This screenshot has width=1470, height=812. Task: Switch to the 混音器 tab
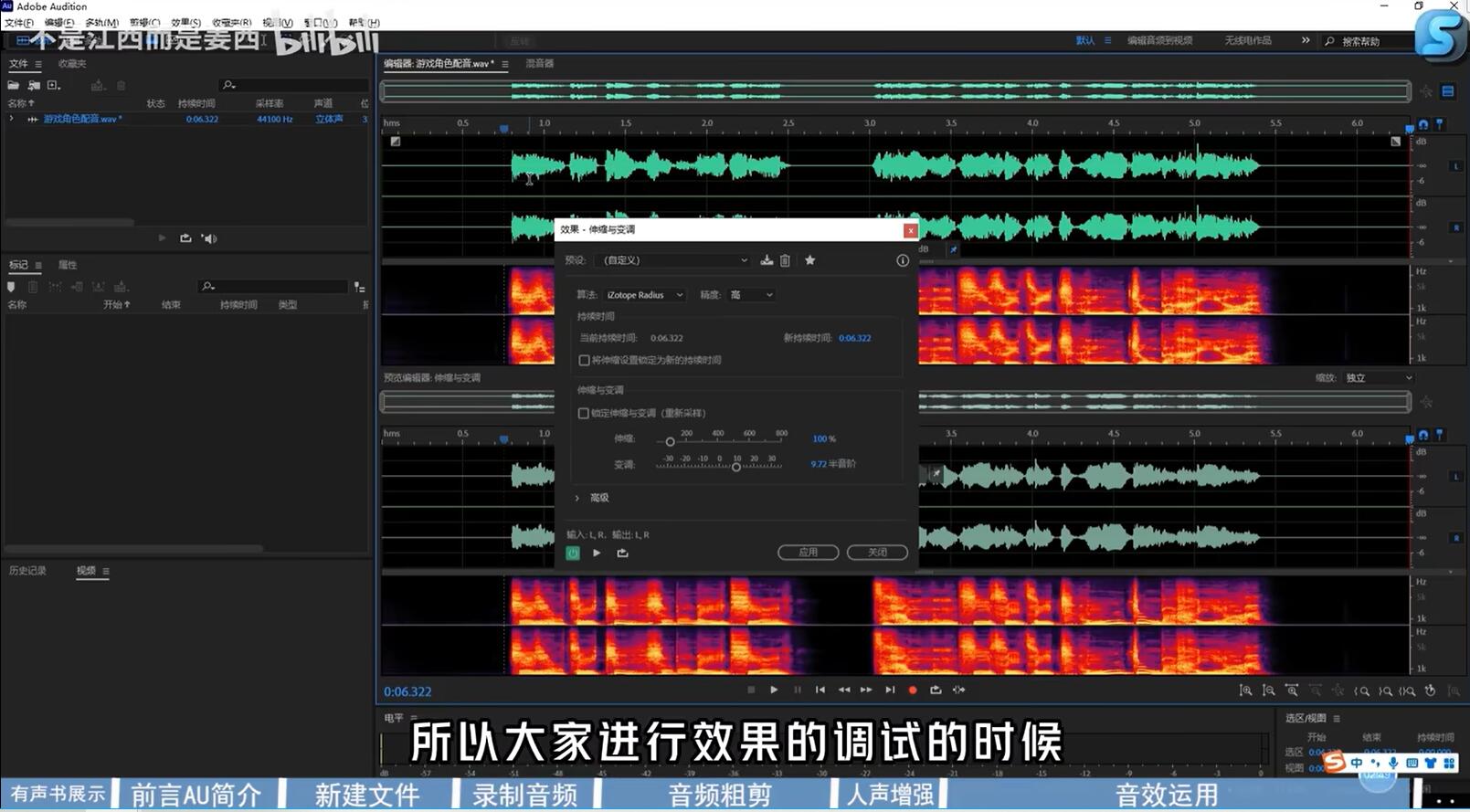(539, 64)
